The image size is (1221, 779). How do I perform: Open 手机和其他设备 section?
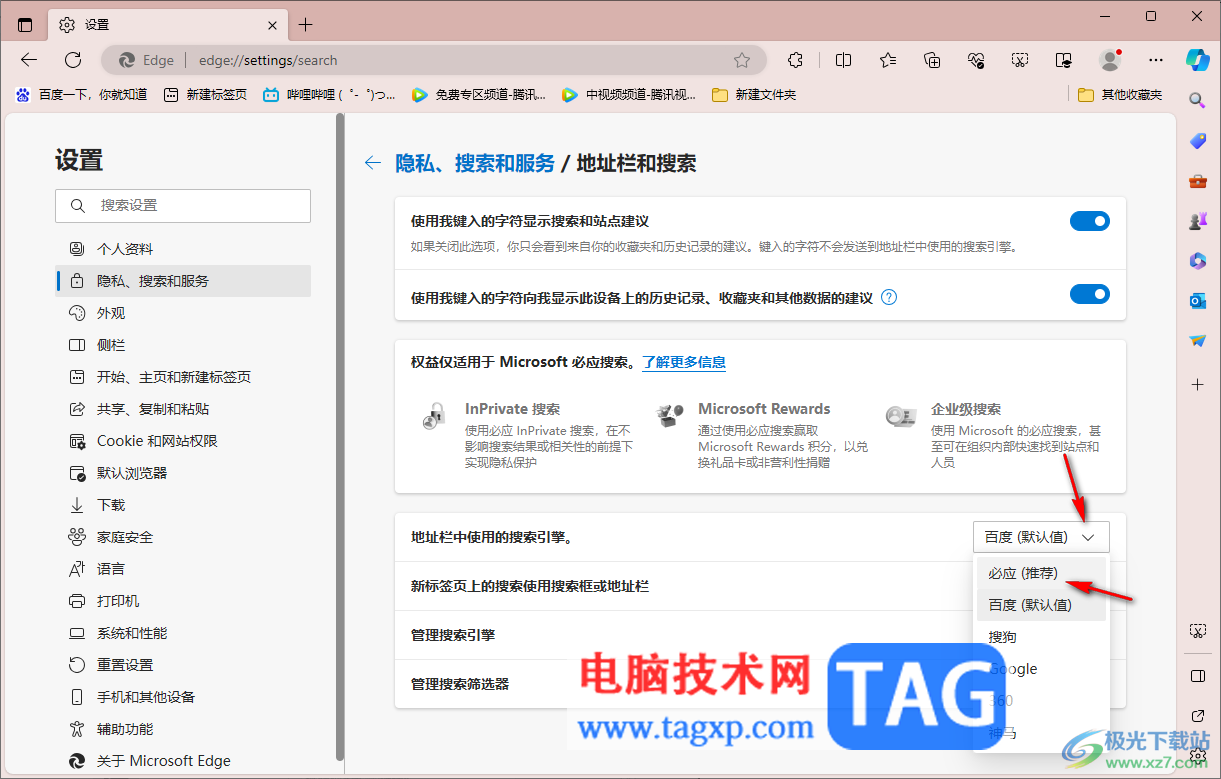tap(183, 697)
